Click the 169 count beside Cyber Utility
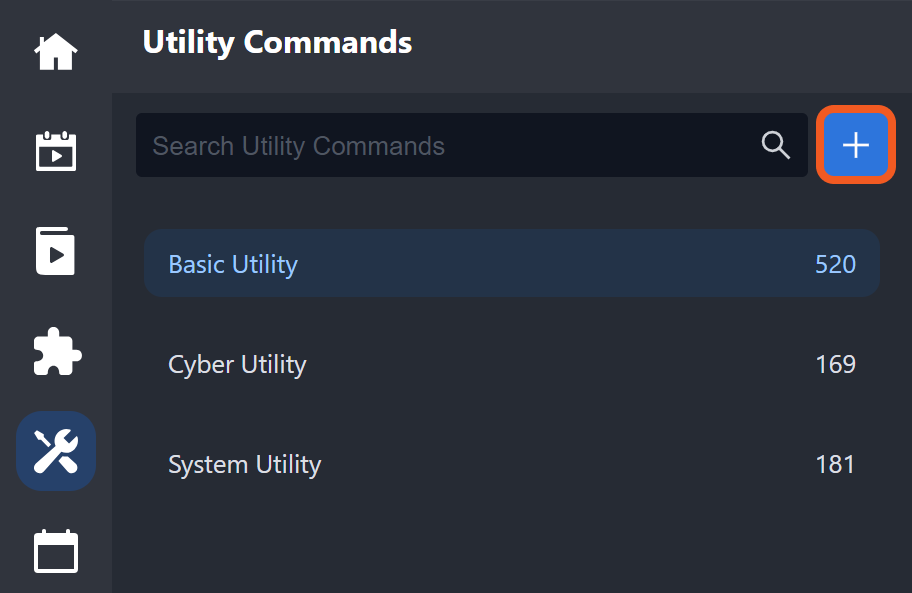This screenshot has height=593, width=912. click(835, 364)
